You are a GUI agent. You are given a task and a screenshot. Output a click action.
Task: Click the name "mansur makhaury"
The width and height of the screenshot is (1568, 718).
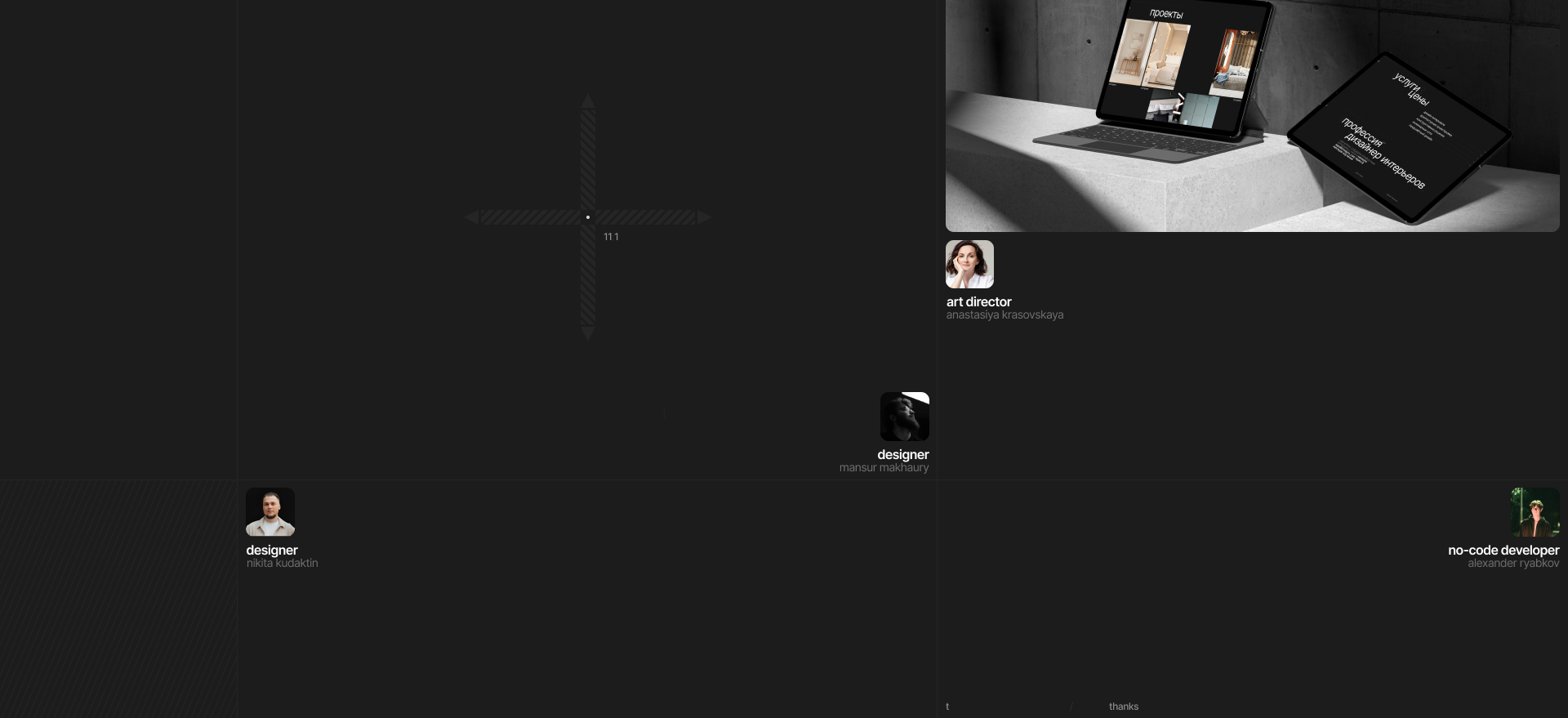click(x=884, y=468)
